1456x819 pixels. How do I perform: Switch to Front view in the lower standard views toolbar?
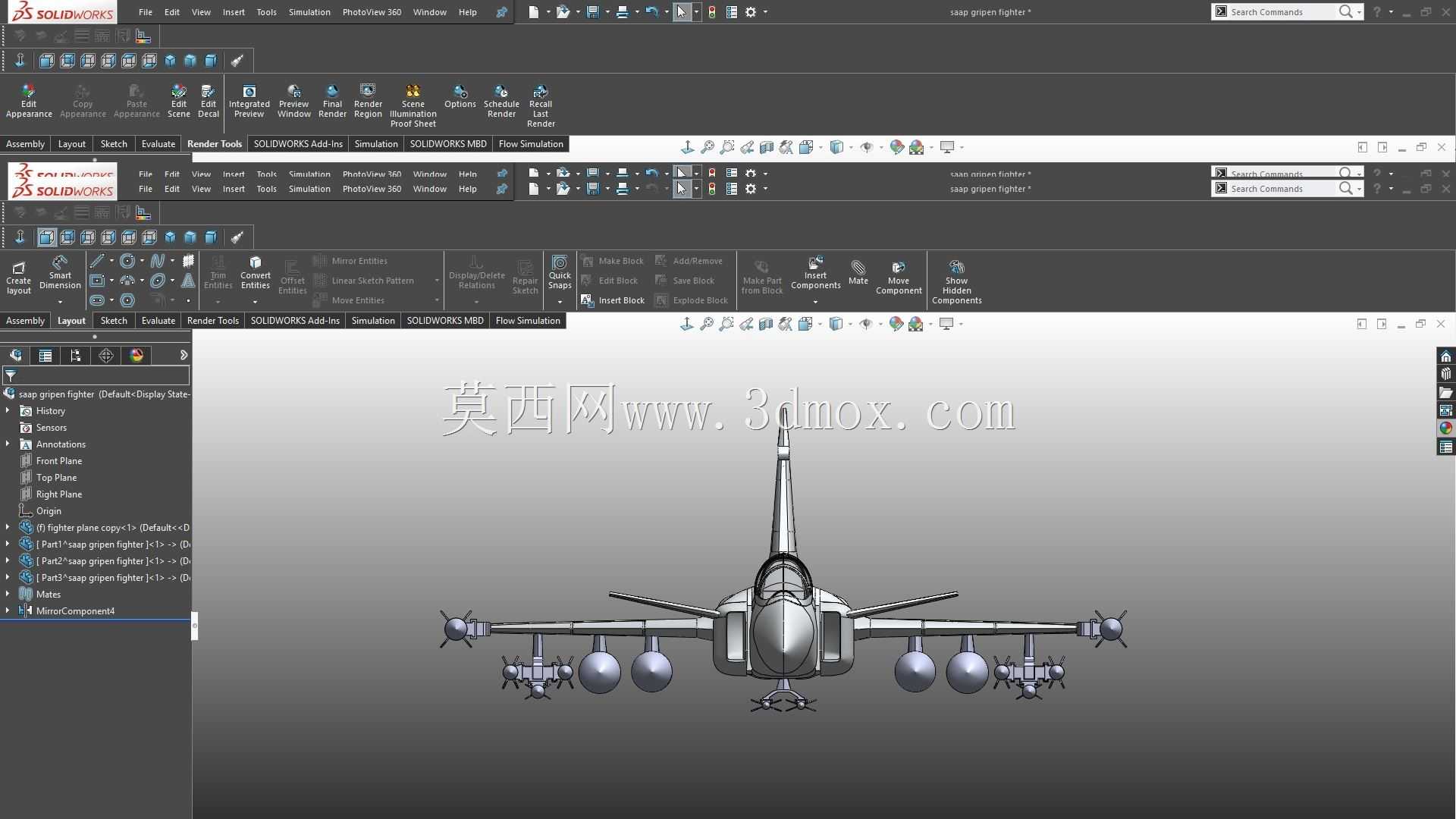coord(46,238)
